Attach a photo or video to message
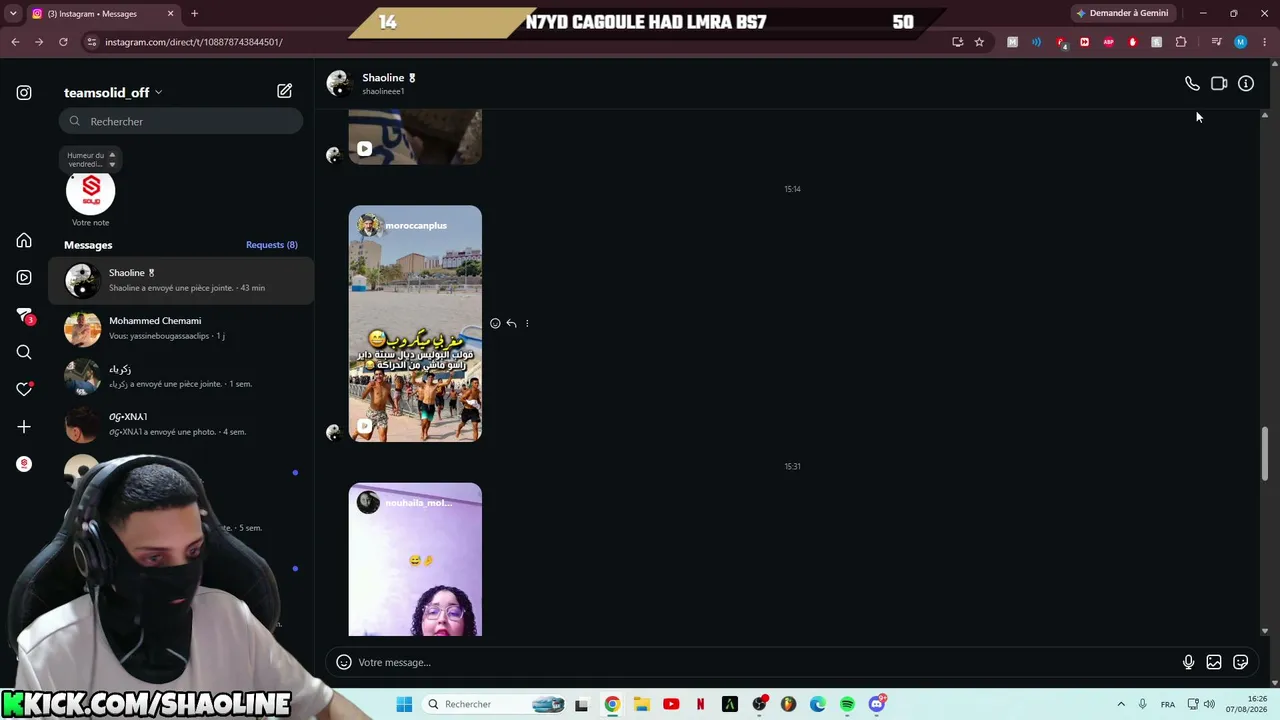Screen dimensions: 1280x720 click(x=1214, y=662)
